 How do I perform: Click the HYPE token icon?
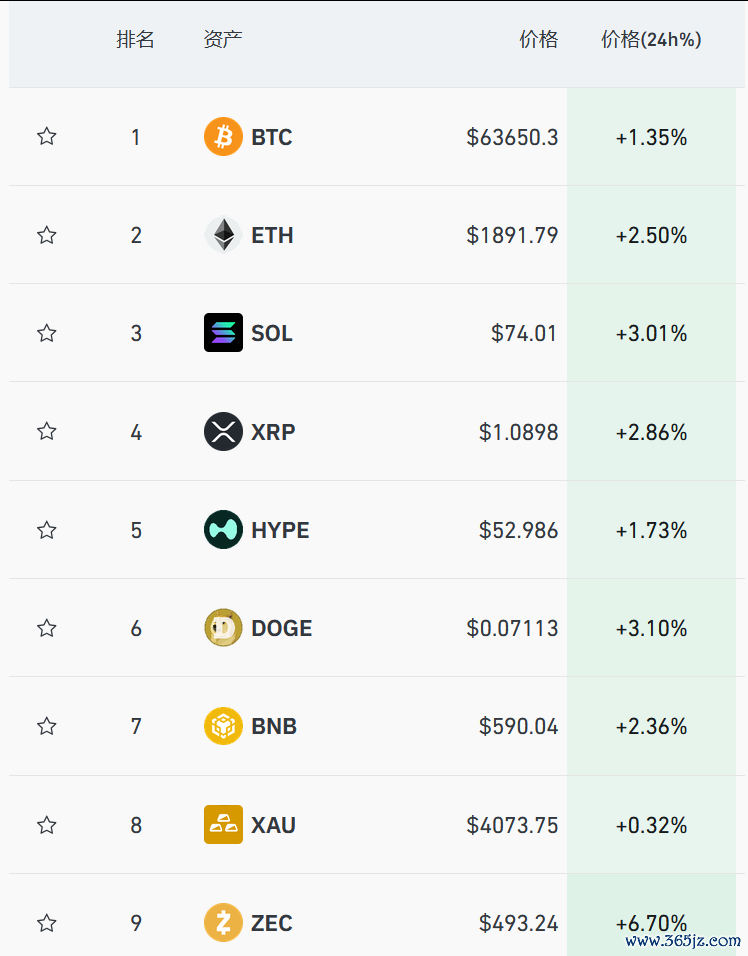(x=223, y=529)
